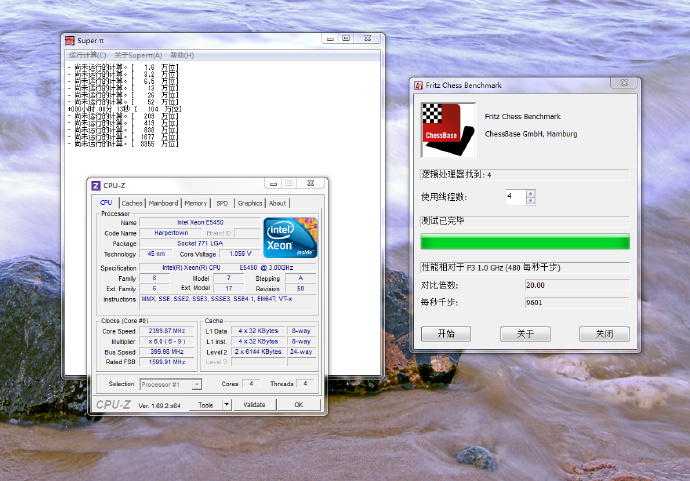Click the 开始 button to start benchmark

point(446,334)
